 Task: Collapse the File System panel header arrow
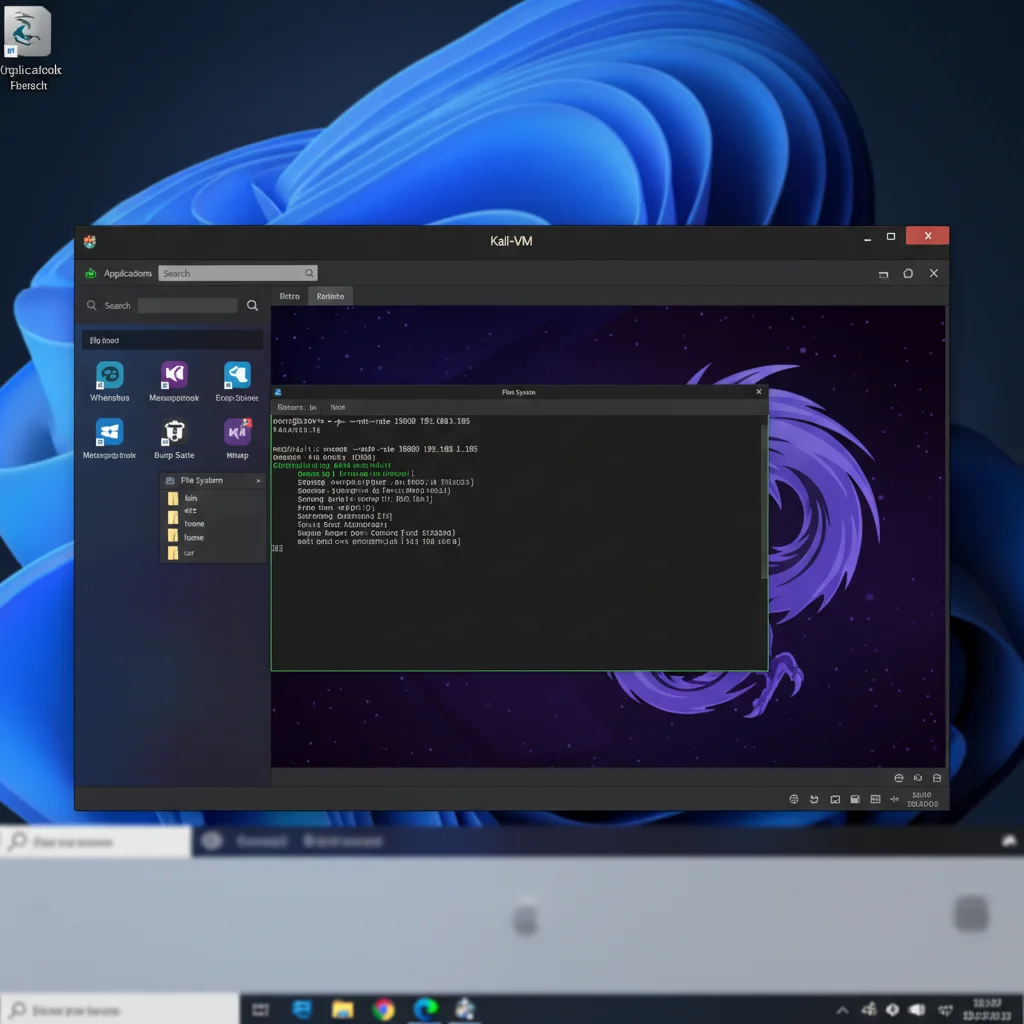[x=258, y=481]
